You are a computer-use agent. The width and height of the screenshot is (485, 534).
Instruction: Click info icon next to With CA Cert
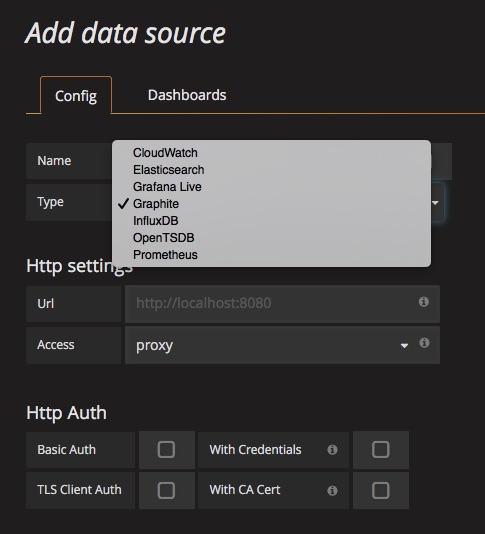click(x=332, y=490)
